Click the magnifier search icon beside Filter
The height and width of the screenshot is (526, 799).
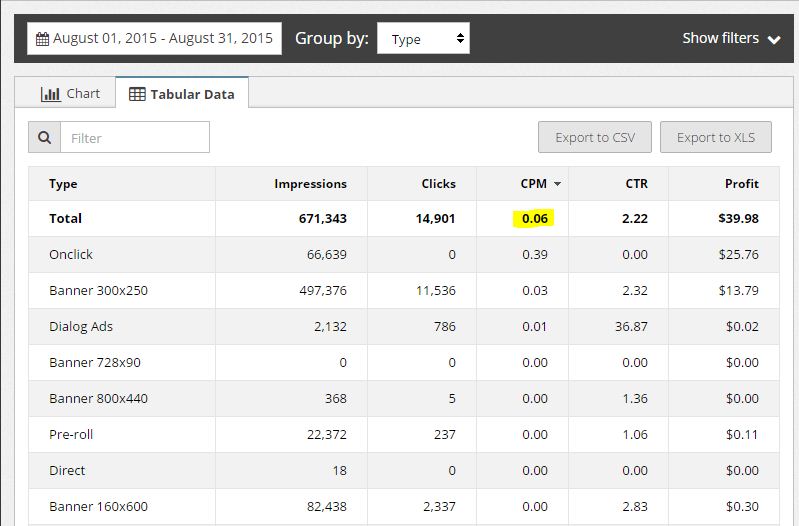45,137
